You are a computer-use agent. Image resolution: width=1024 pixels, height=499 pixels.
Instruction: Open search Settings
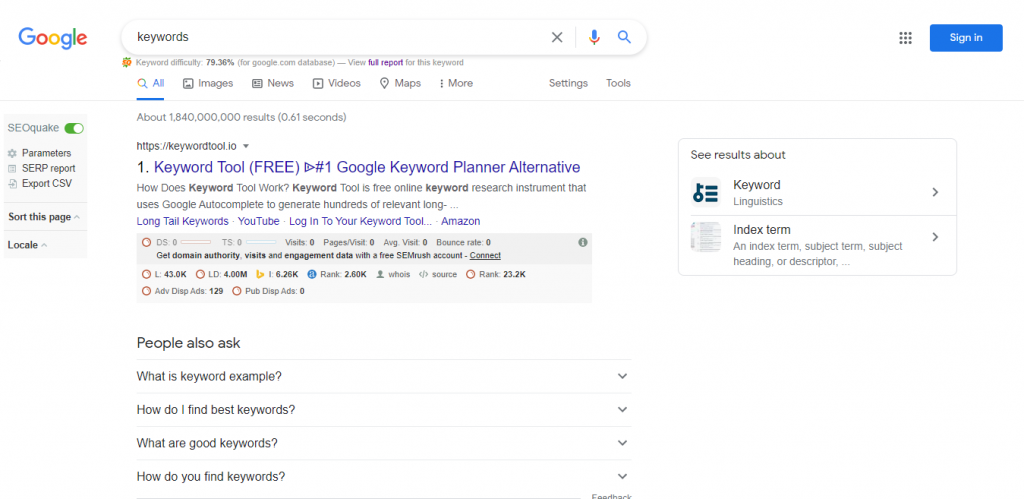click(x=568, y=84)
